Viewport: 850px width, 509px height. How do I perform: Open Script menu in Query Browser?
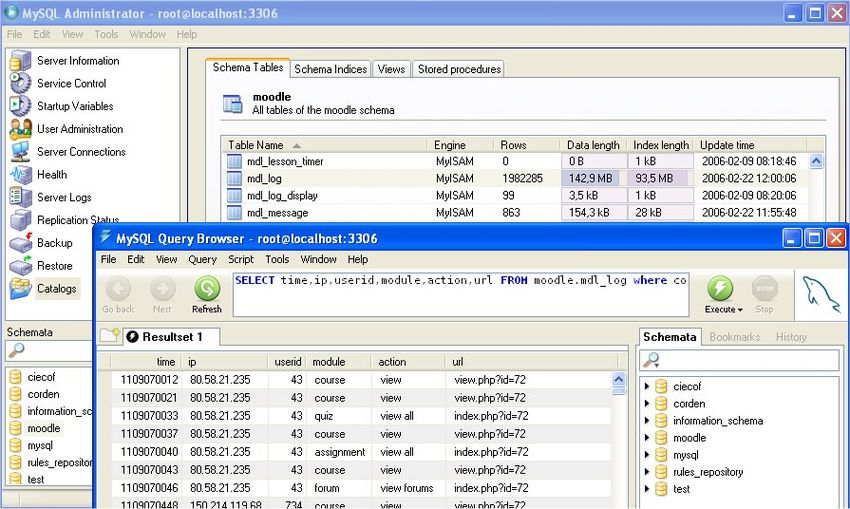point(241,259)
